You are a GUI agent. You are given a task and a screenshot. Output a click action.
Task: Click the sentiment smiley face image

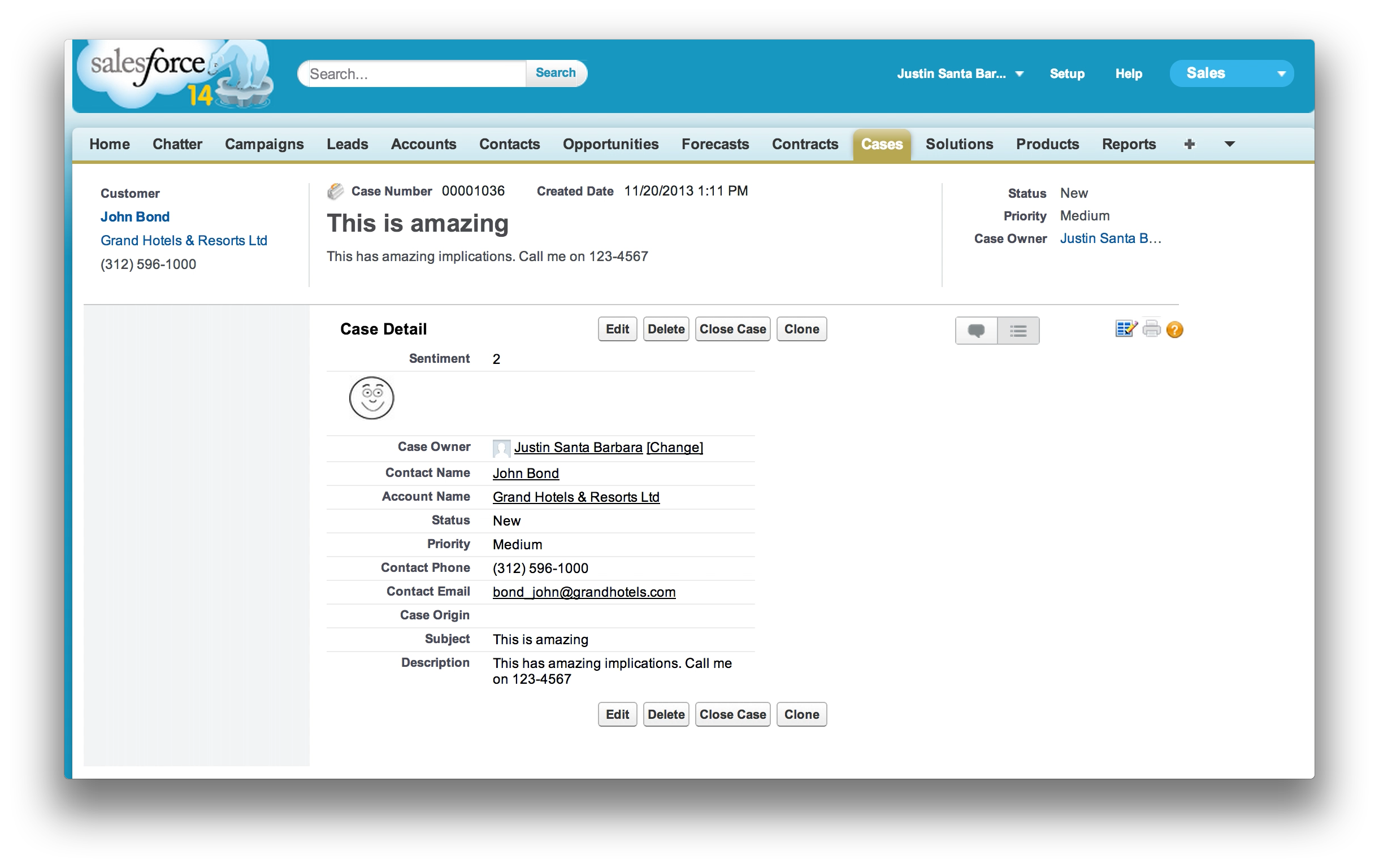372,398
